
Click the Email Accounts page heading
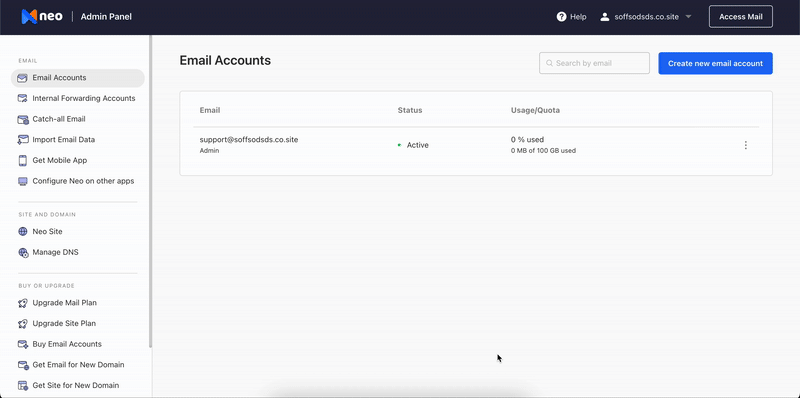225,61
